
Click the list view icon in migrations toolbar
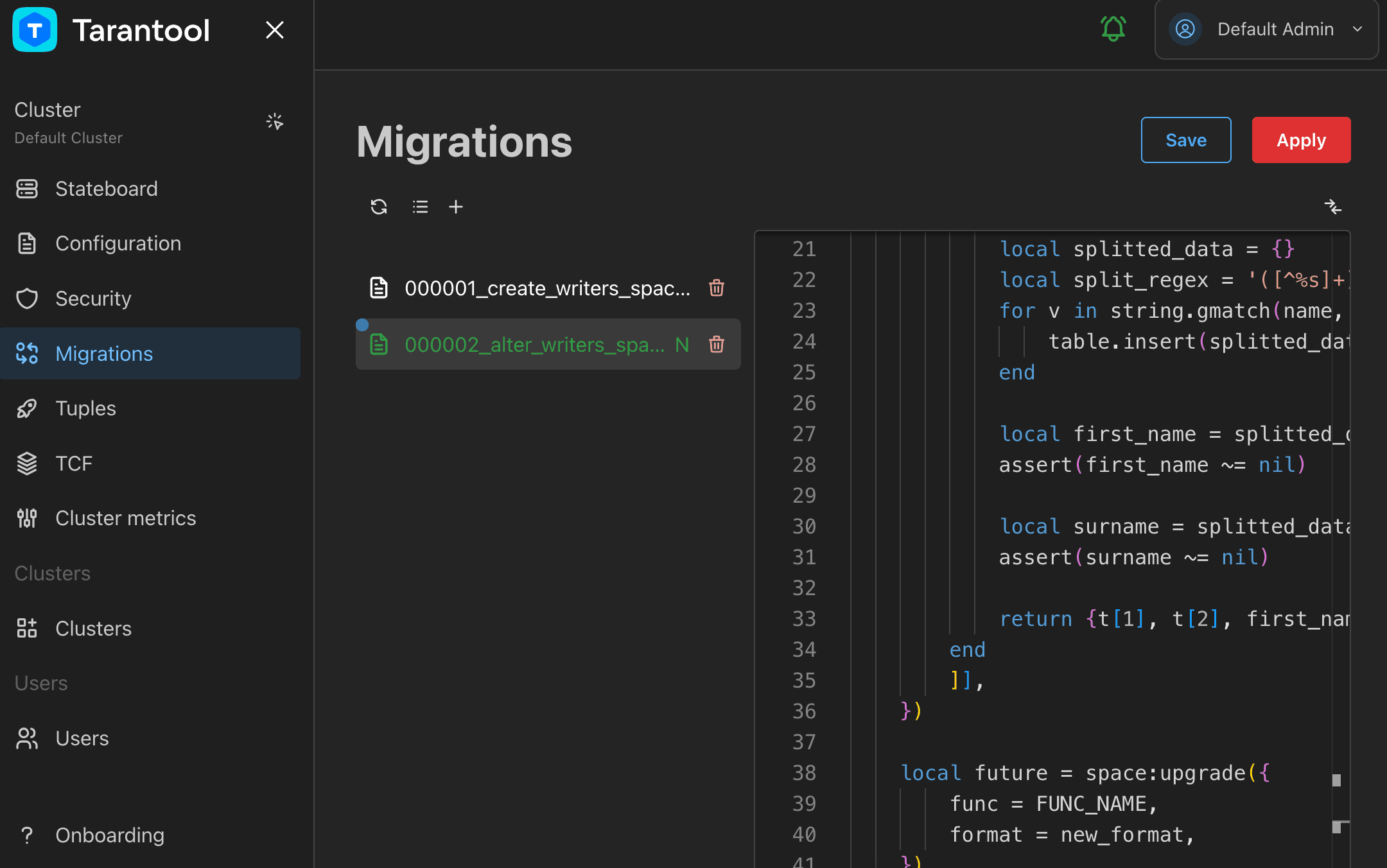tap(420, 207)
